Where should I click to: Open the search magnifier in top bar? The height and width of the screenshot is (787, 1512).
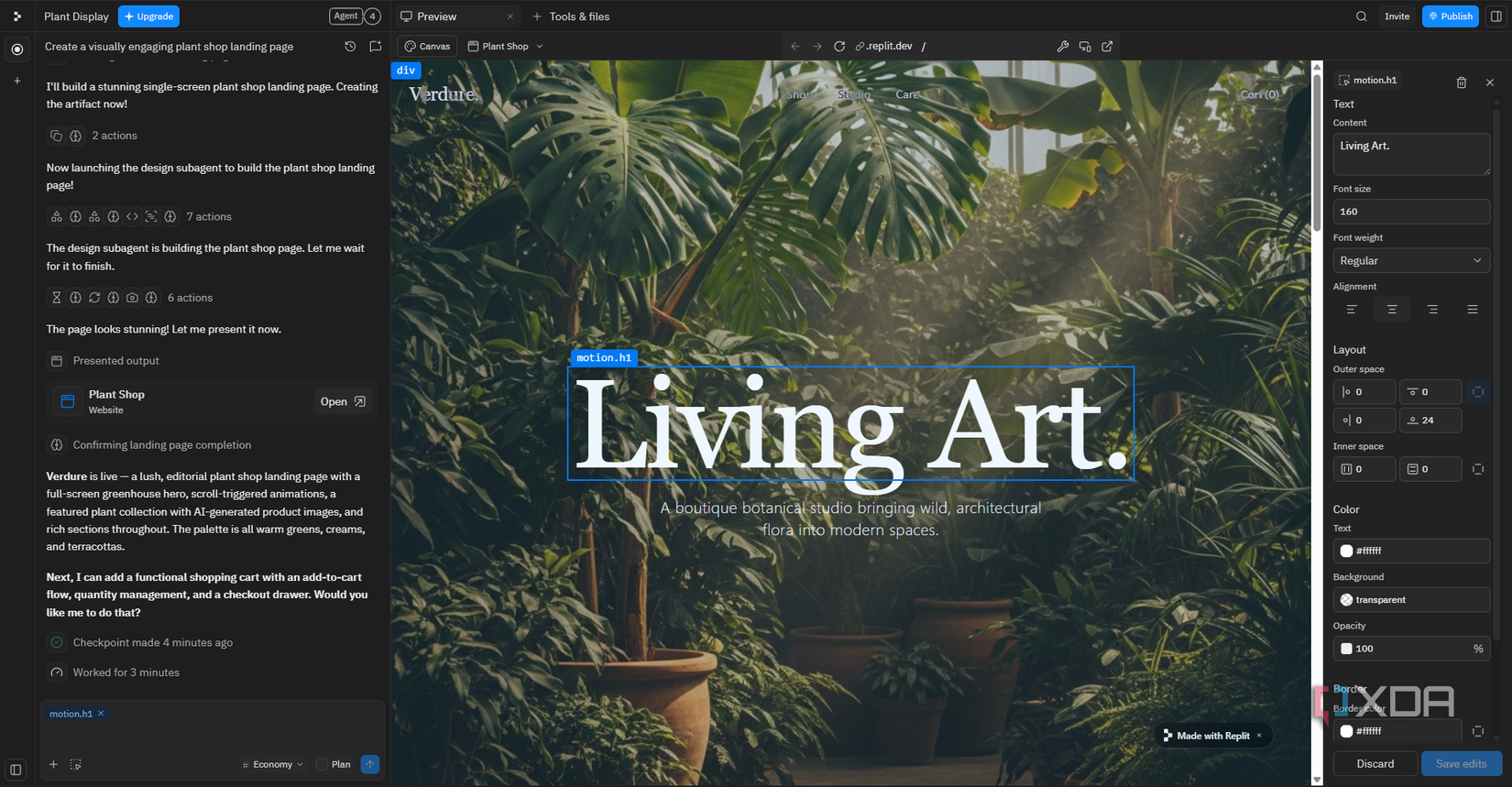tap(1362, 16)
